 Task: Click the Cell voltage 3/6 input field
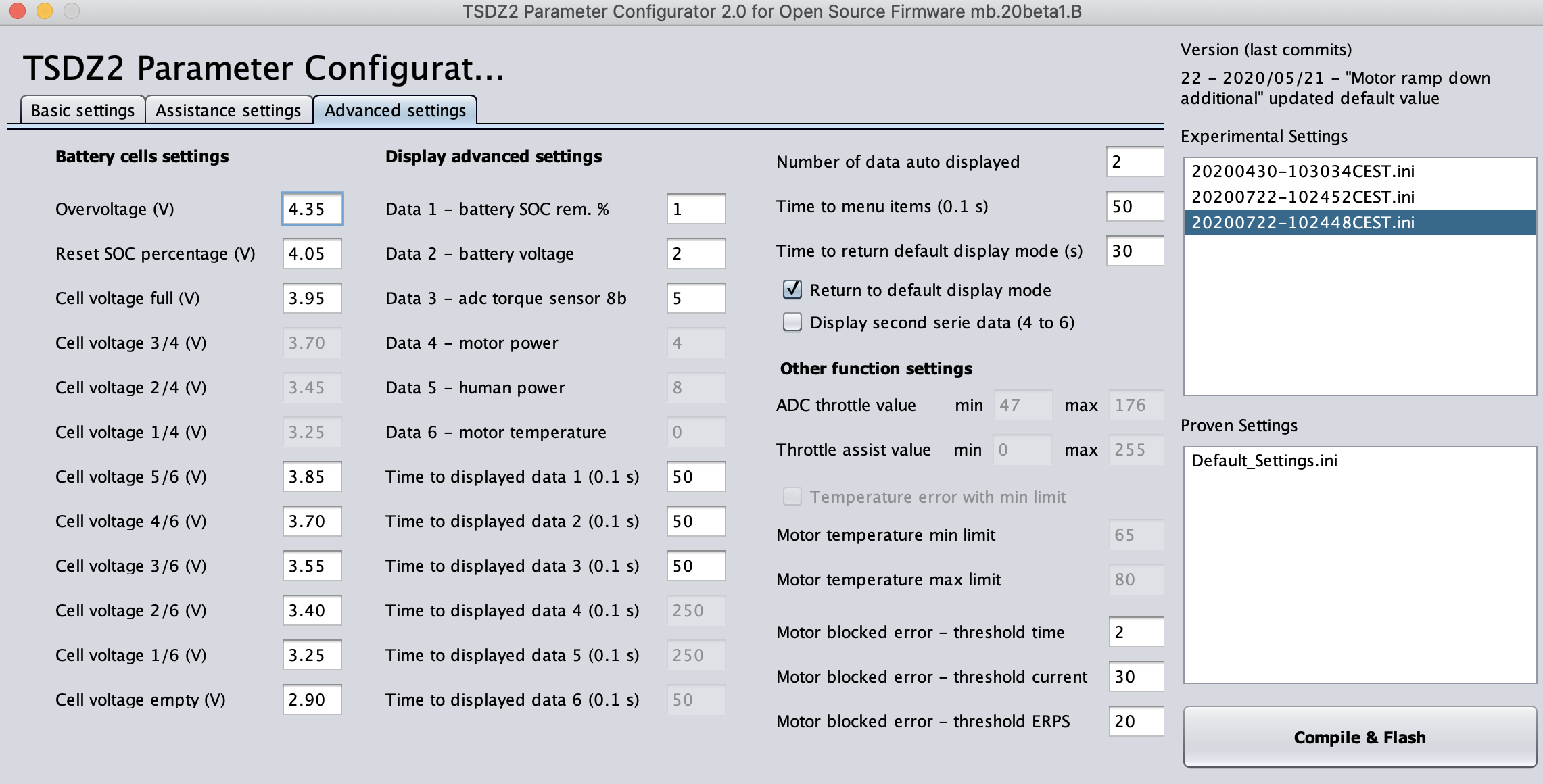(312, 566)
